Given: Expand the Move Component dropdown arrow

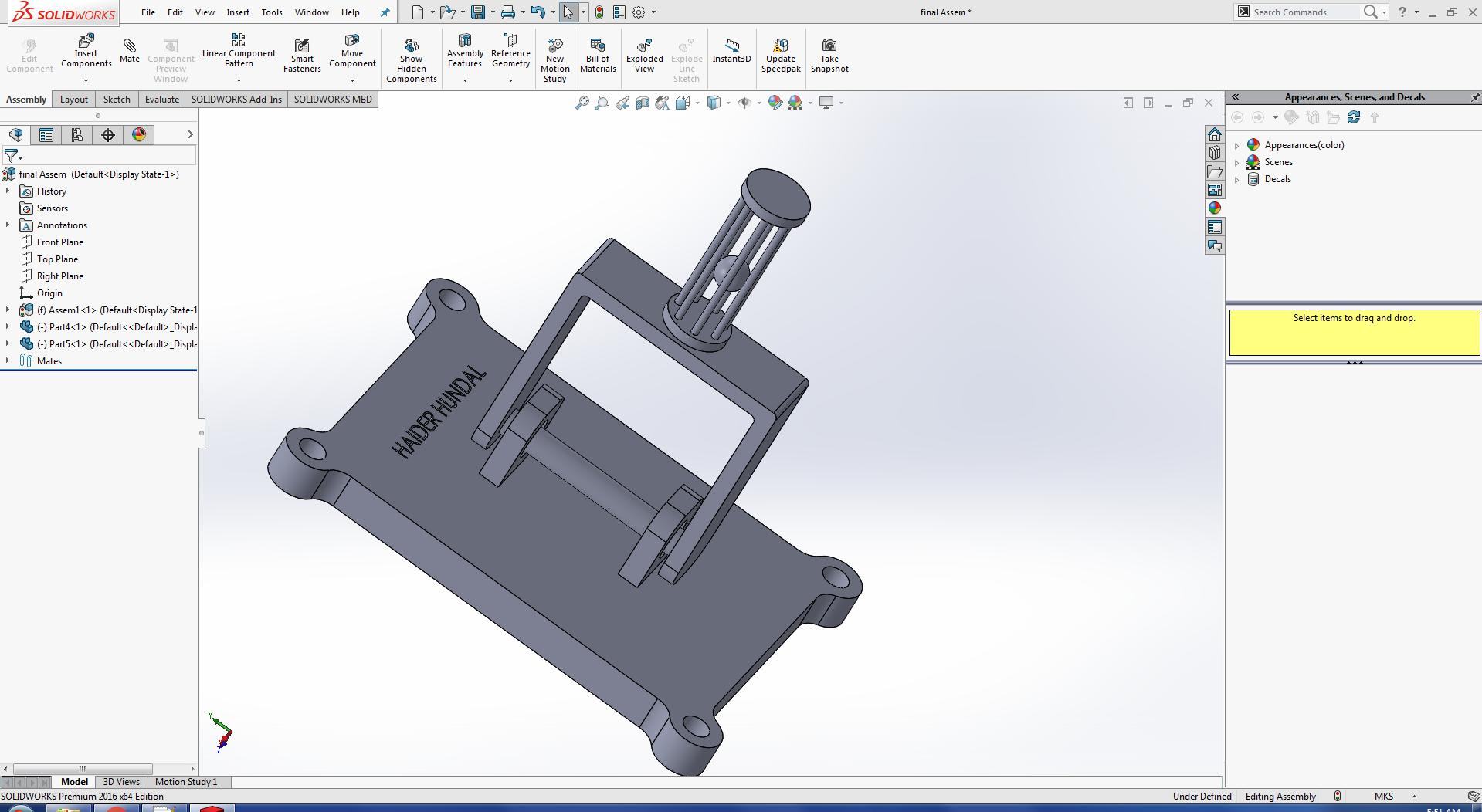Looking at the screenshot, I should point(352,80).
